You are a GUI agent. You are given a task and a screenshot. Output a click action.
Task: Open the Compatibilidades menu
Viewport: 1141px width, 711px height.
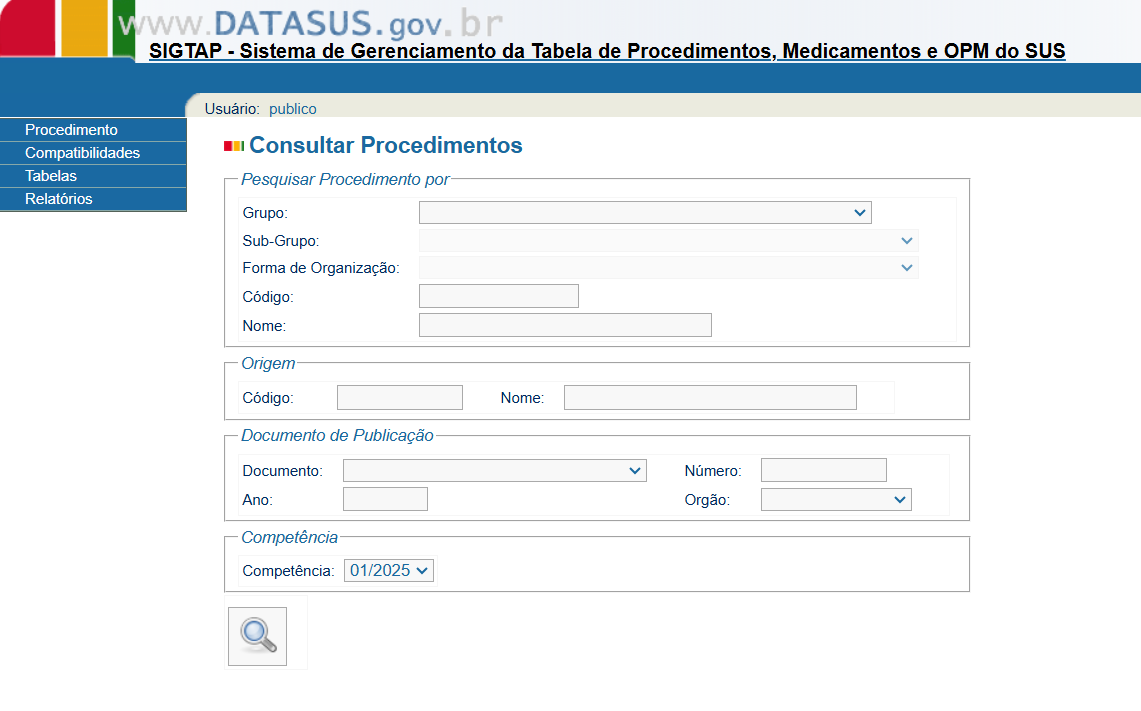[82, 153]
